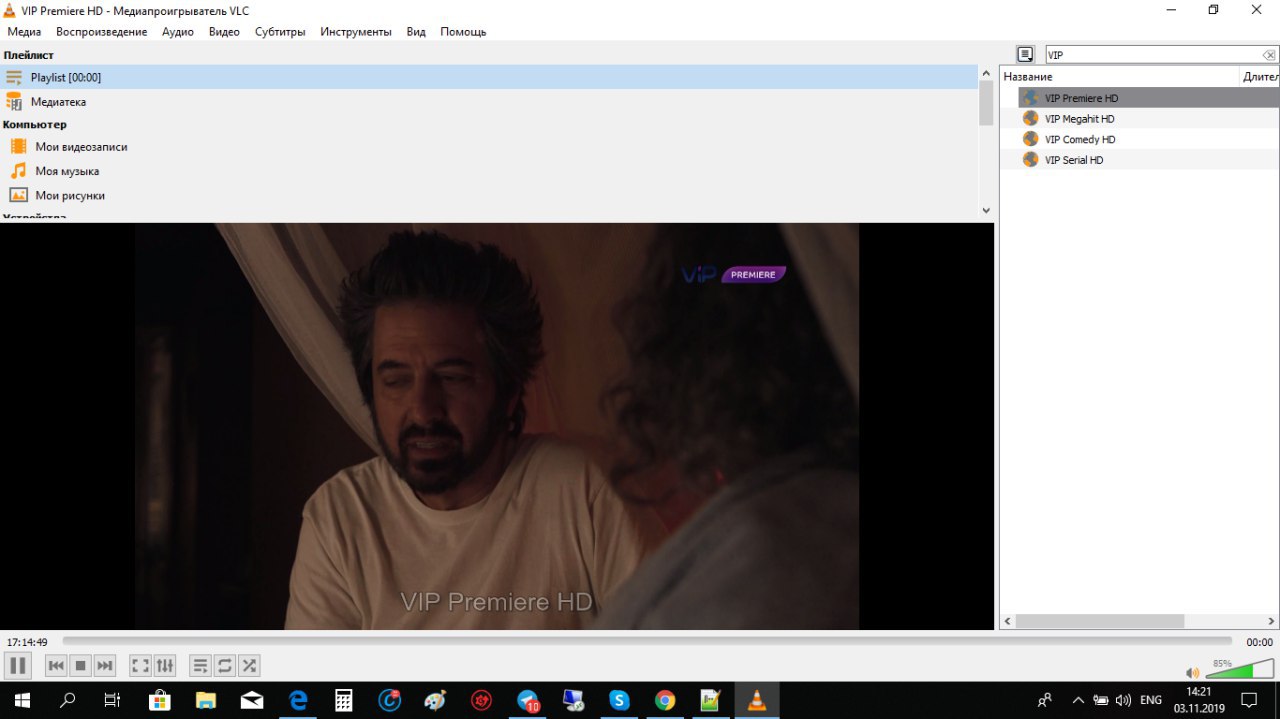Mute audio via speaker icon
This screenshot has width=1280, height=719.
pyautogui.click(x=1192, y=673)
